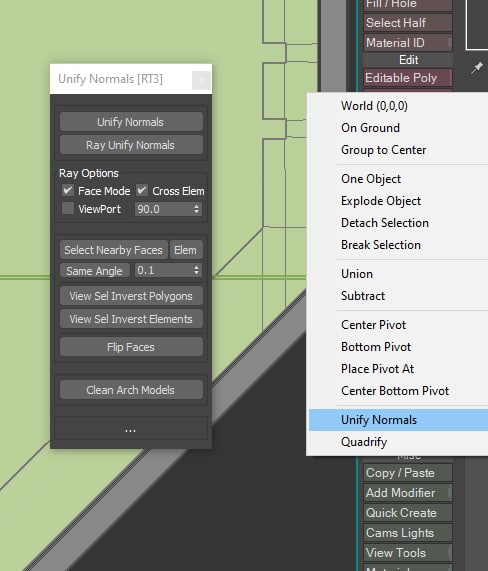This screenshot has height=571, width=488.
Task: Click Add Modifier panel button
Action: (x=408, y=493)
